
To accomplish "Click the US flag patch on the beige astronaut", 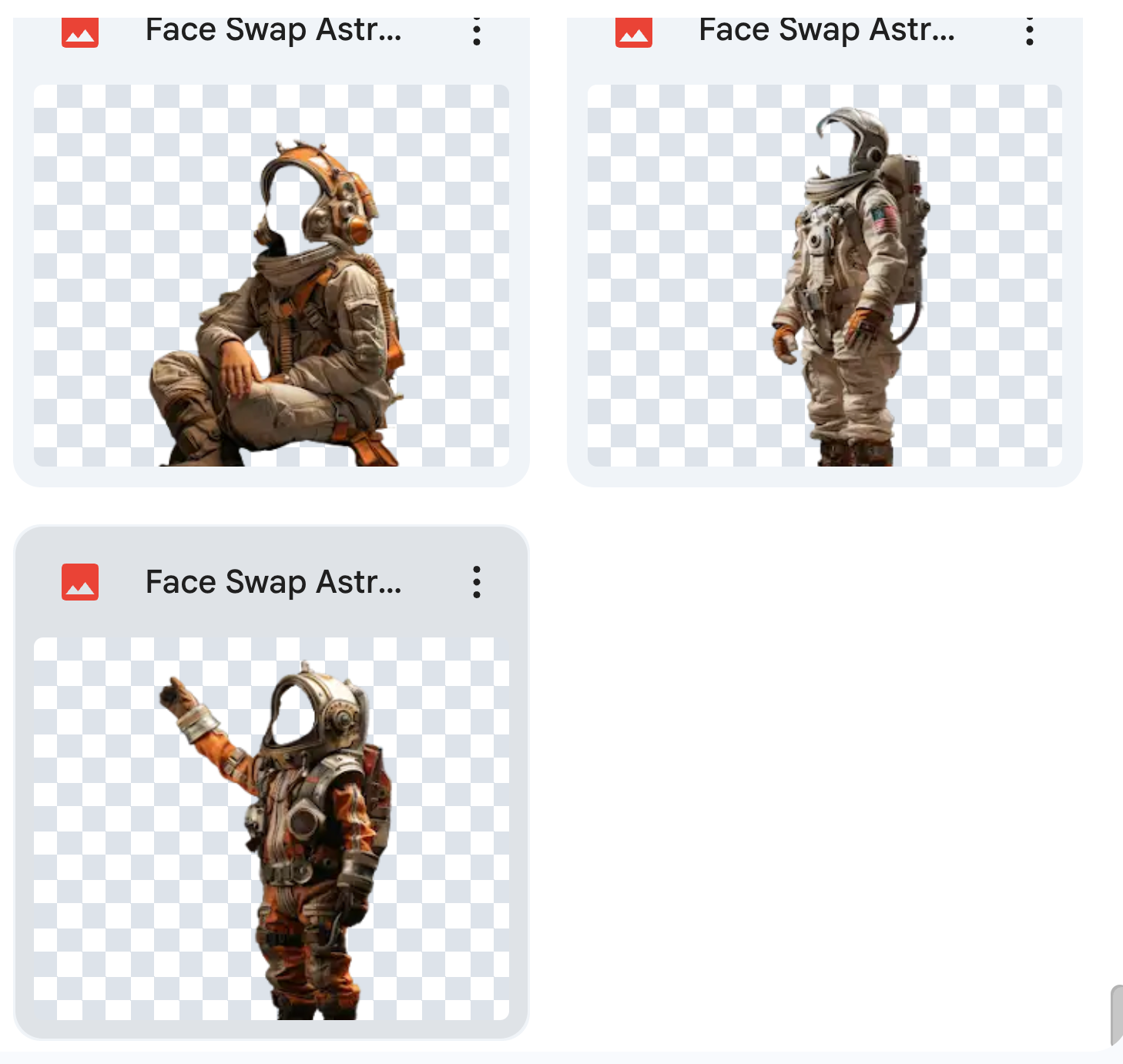I will click(885, 219).
